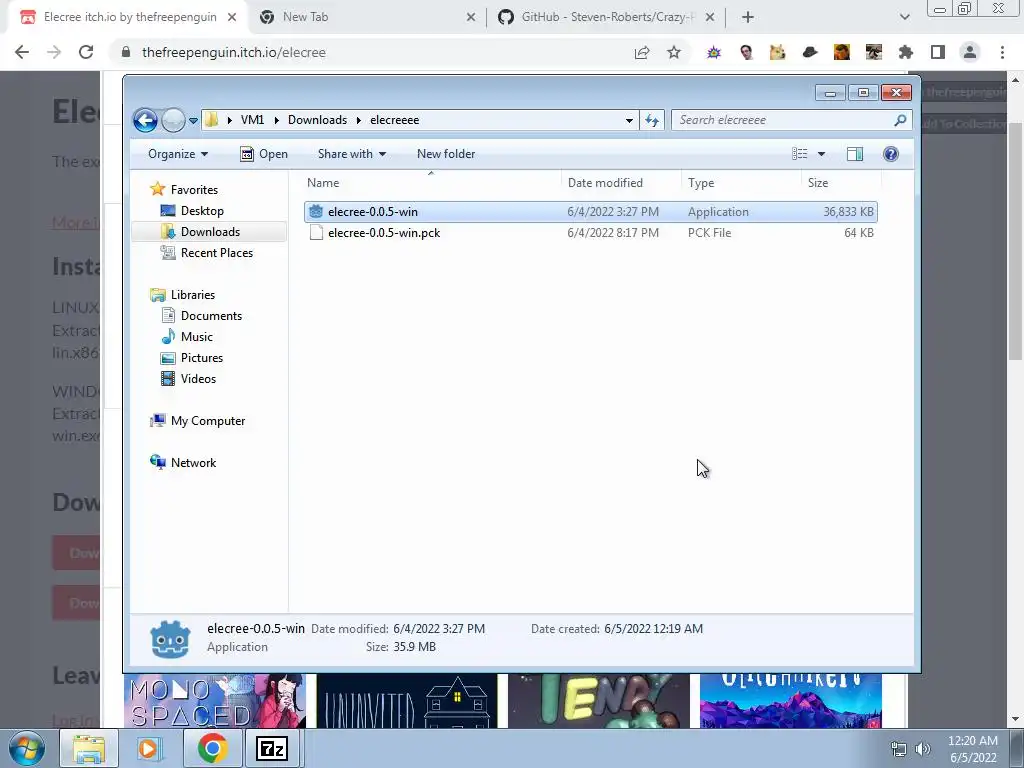Sort files by Date modified column
This screenshot has height=768, width=1024.
[x=621, y=183]
